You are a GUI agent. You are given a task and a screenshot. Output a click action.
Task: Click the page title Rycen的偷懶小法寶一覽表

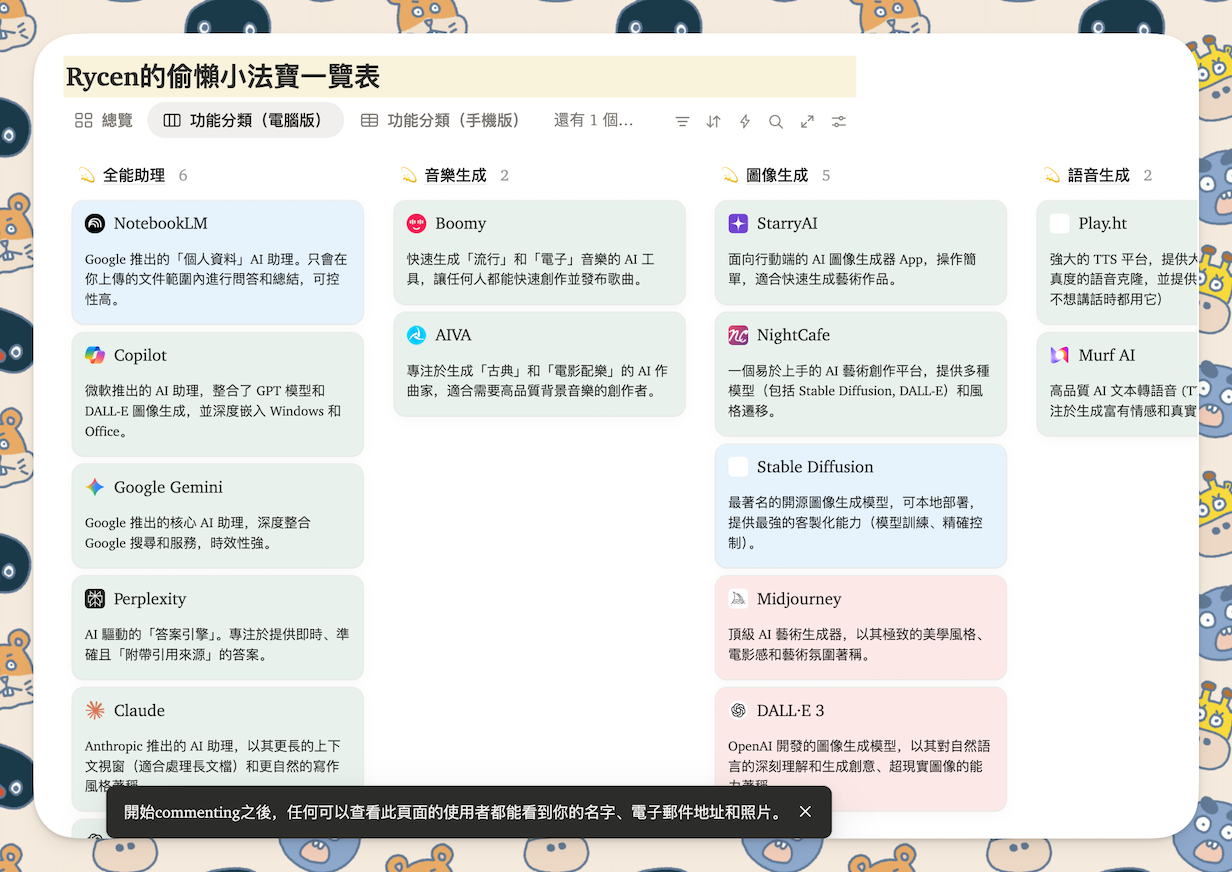click(223, 77)
